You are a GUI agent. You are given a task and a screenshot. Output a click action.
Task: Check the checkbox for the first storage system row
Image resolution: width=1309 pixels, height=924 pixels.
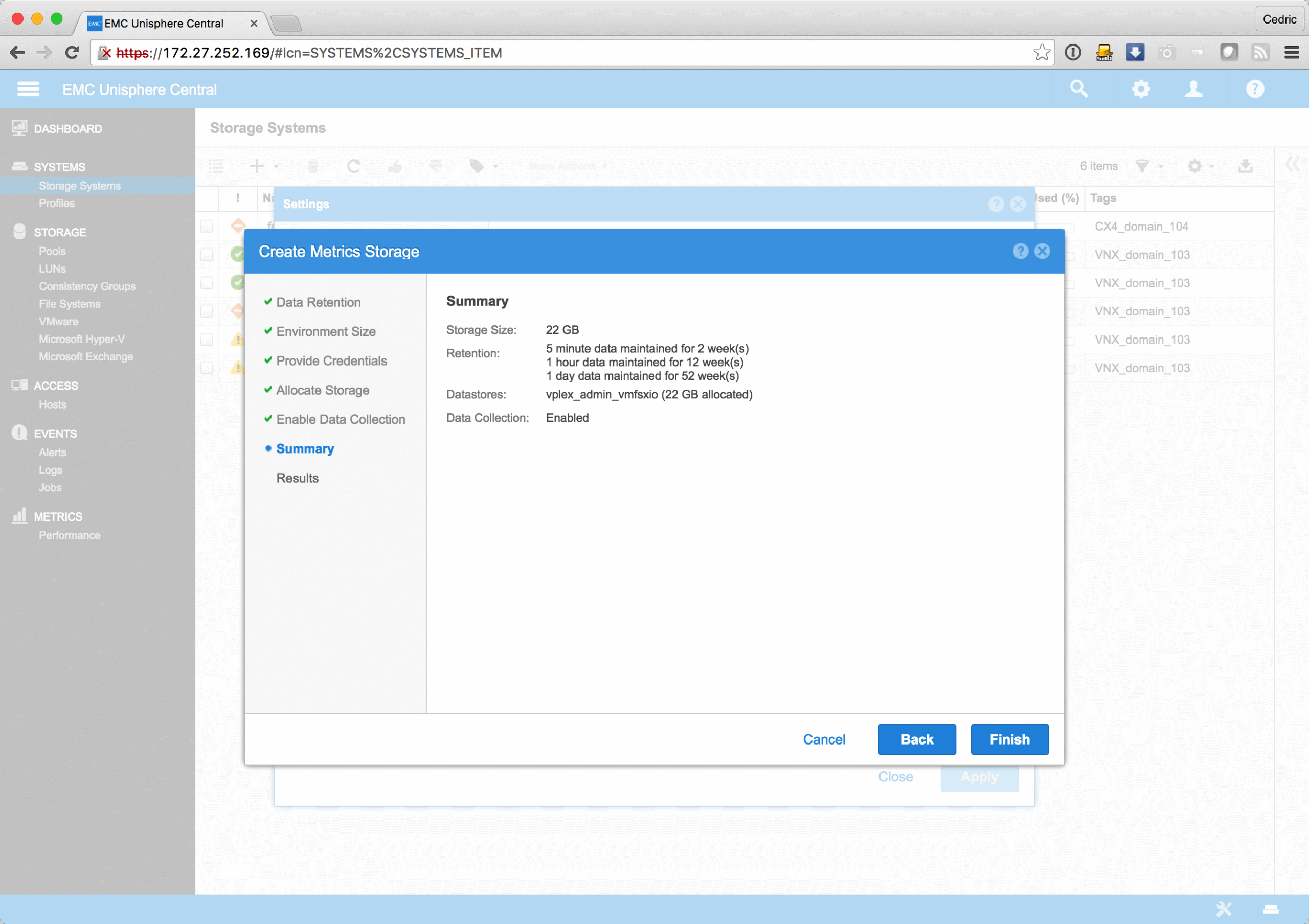(207, 227)
